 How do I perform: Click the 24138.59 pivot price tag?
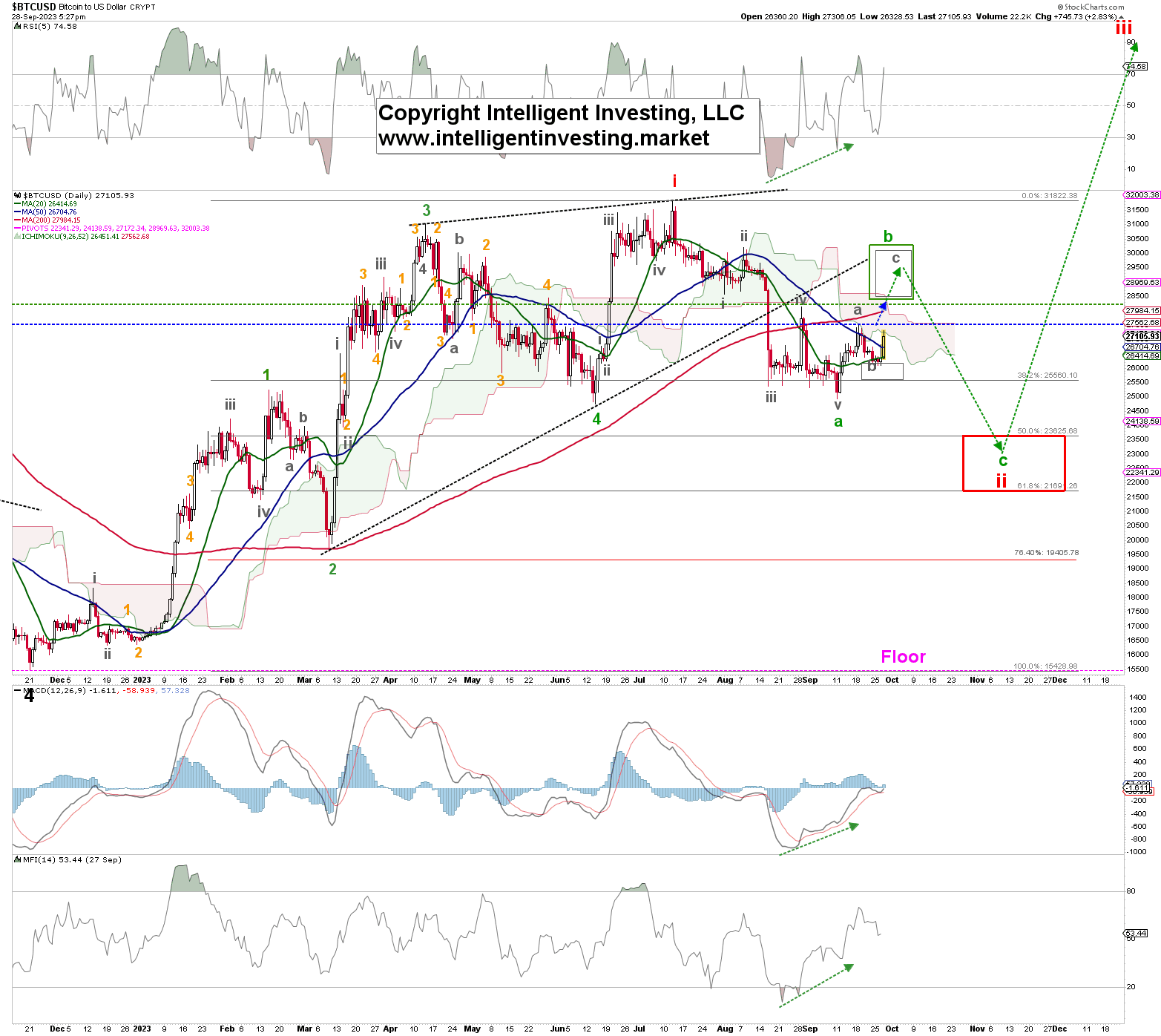coord(1142,422)
